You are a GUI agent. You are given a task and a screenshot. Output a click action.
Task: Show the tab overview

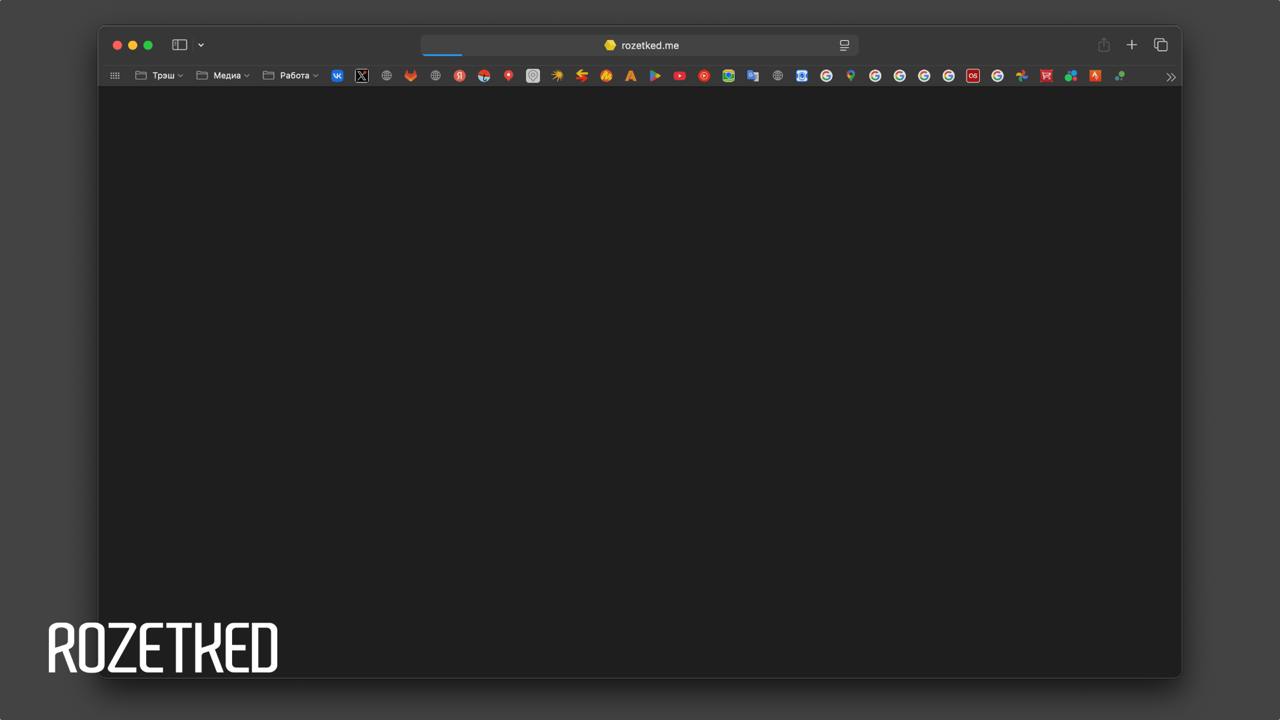(x=1161, y=45)
